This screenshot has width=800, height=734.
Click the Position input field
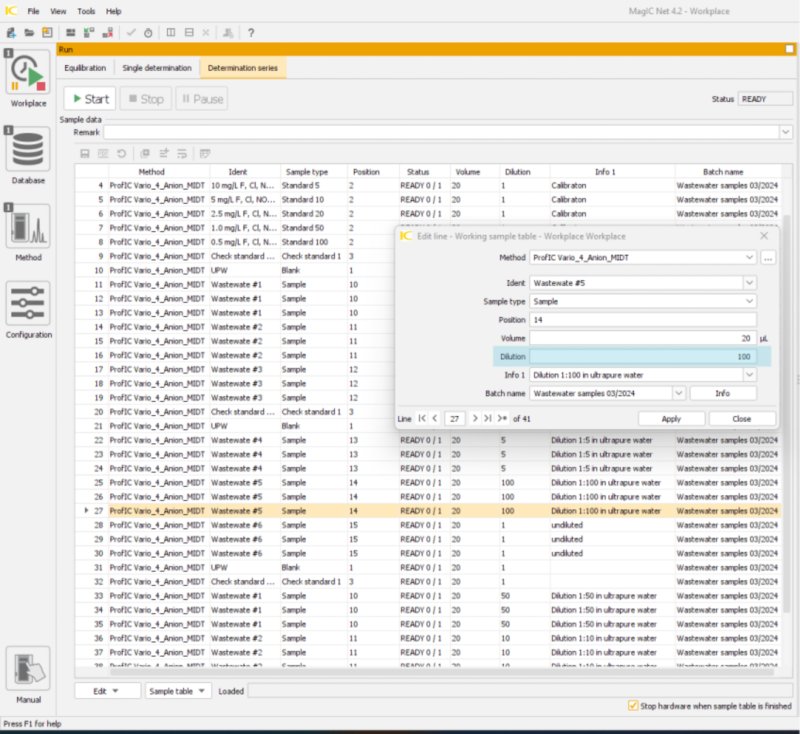tap(643, 320)
